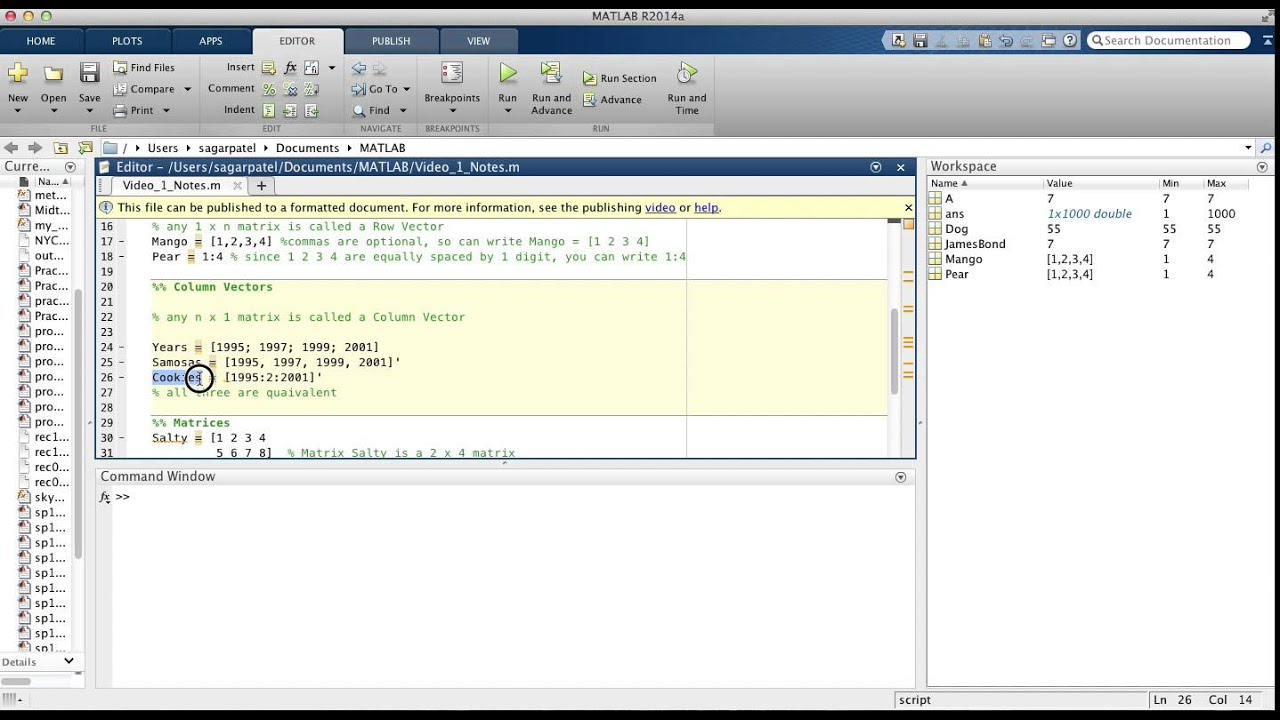Click line 24 breakpoint dash in editor
The image size is (1280, 720).
coord(122,348)
